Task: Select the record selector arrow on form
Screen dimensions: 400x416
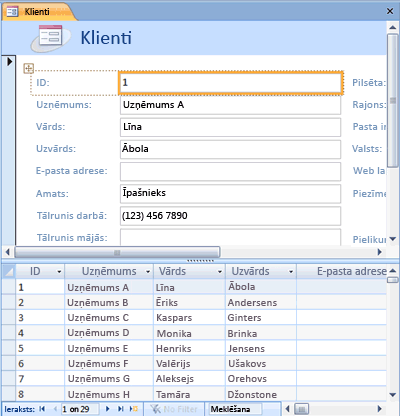Action: 9,62
